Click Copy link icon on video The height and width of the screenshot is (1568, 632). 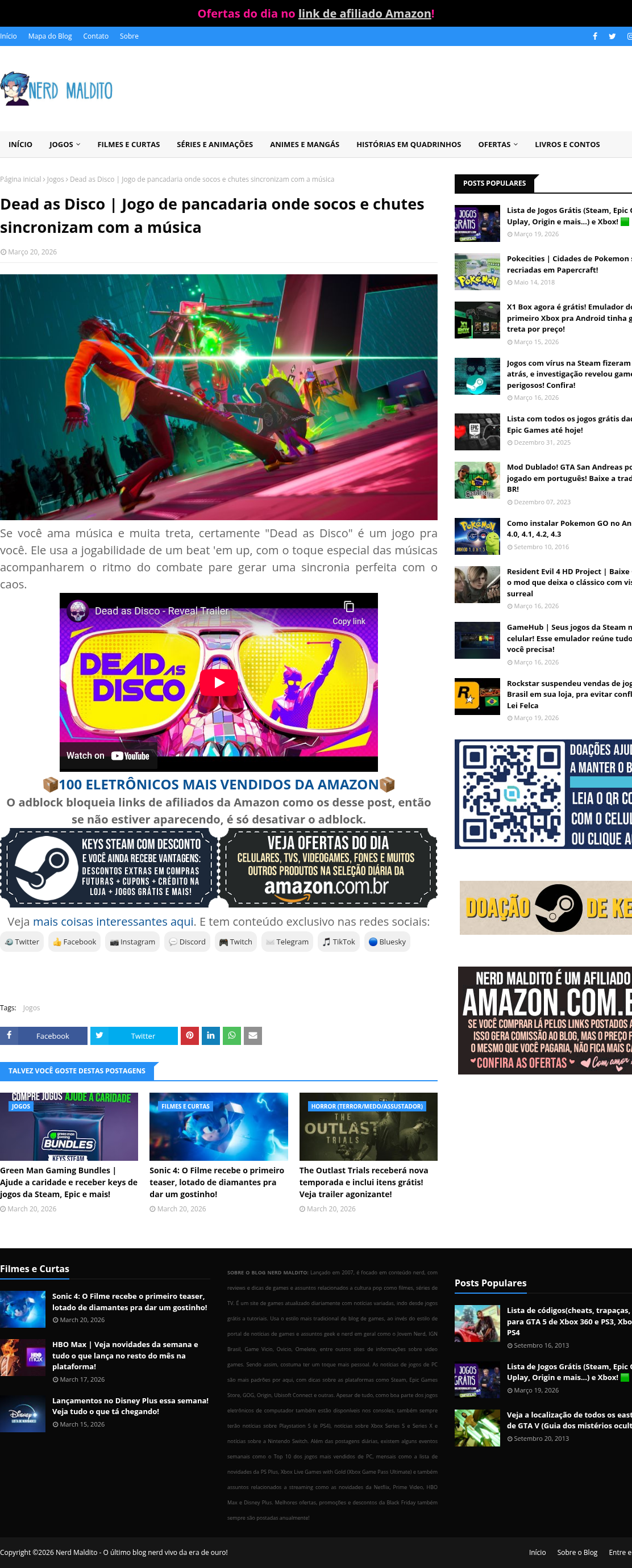(x=348, y=612)
